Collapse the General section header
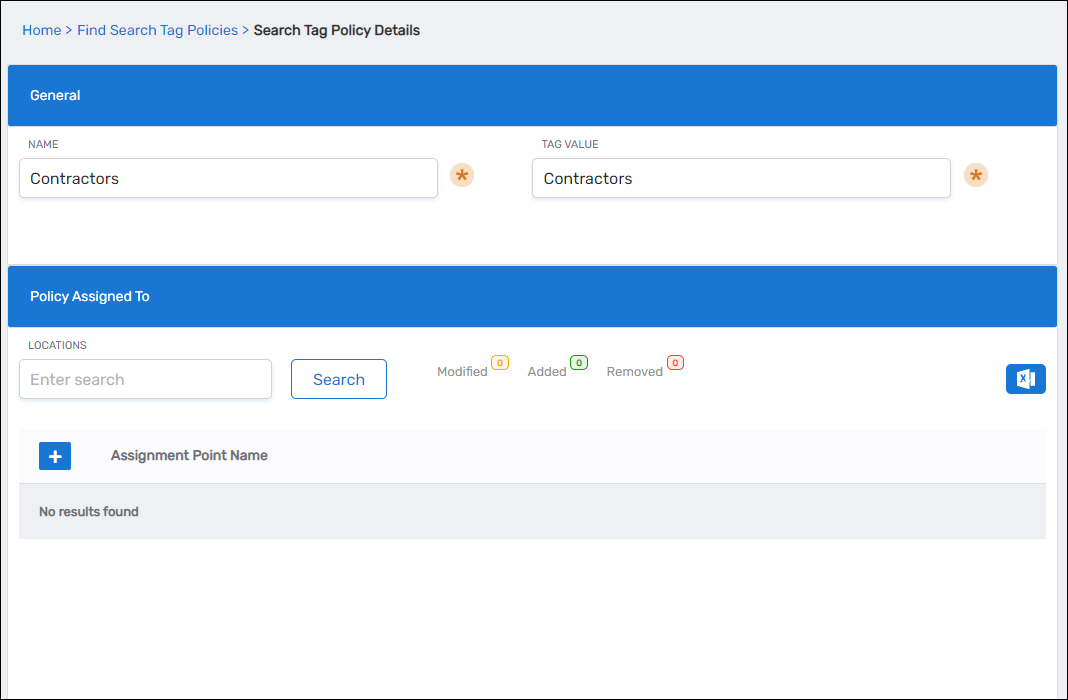This screenshot has height=700, width=1068. pos(532,96)
